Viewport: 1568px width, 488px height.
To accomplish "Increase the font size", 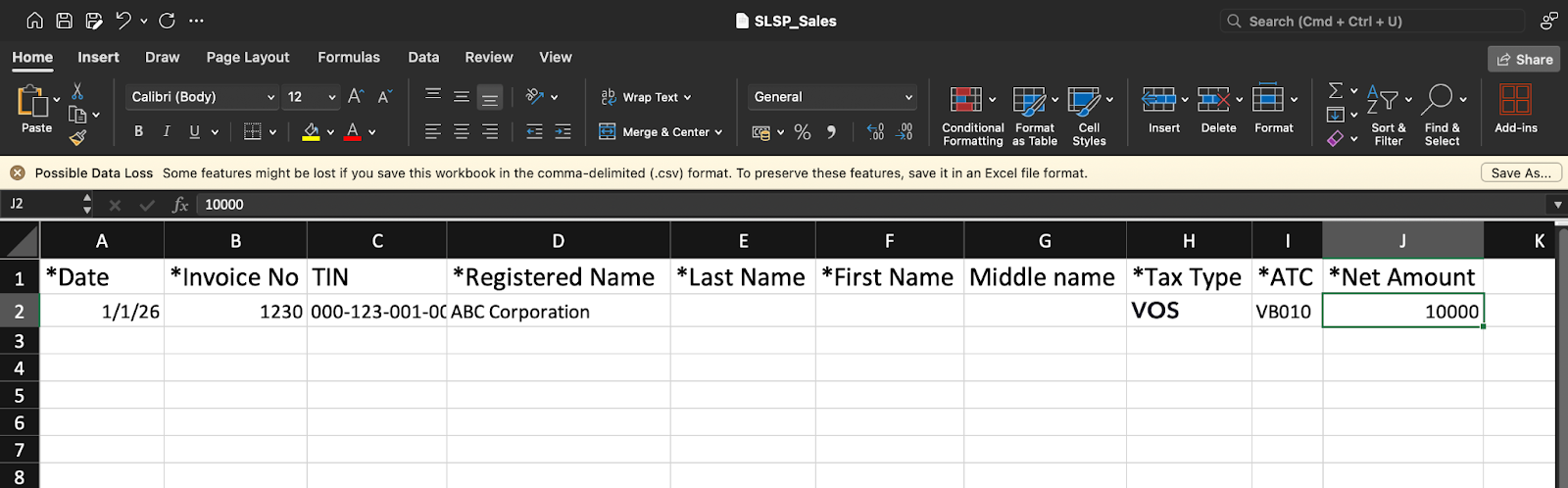I will click(x=356, y=96).
